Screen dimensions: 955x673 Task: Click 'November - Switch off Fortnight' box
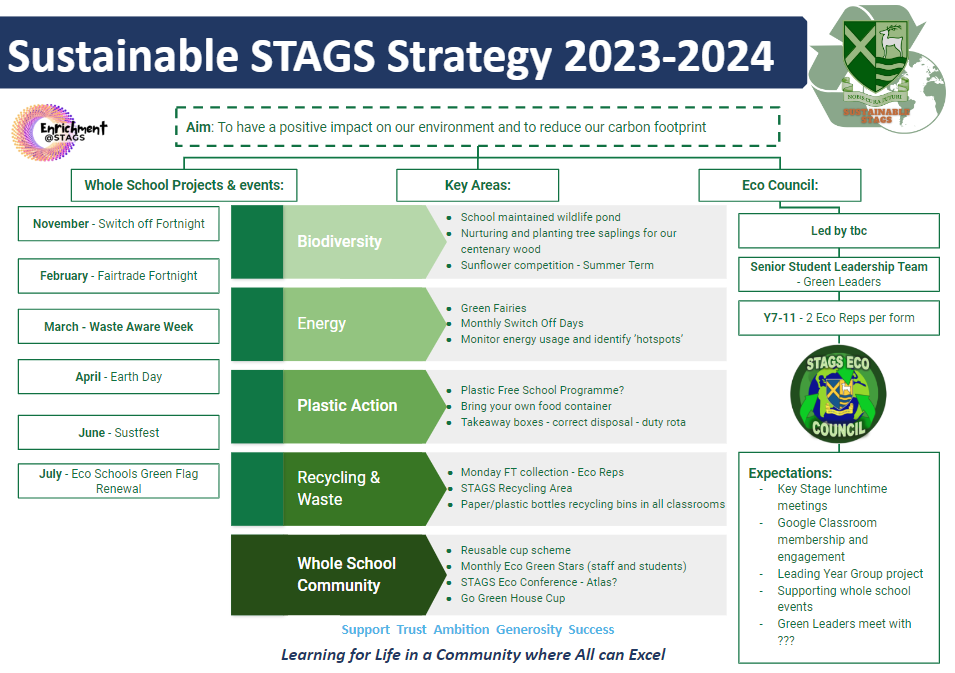pos(119,224)
